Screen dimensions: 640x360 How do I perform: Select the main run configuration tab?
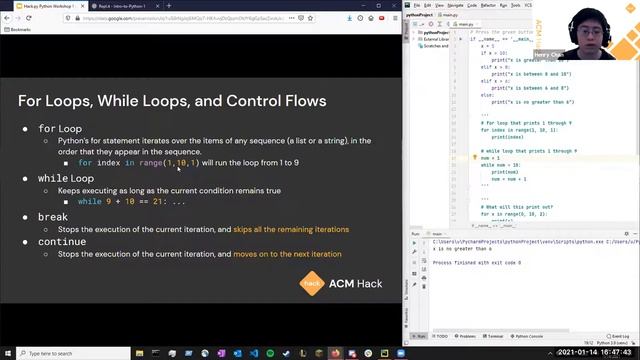435,234
